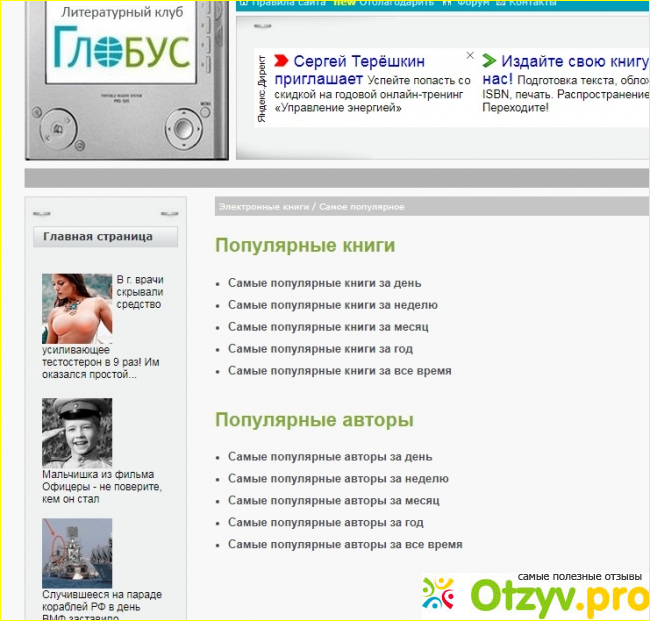Open the Яндекс.Директ vertical label
Viewport: 650px width, 621px height.
coord(262,89)
